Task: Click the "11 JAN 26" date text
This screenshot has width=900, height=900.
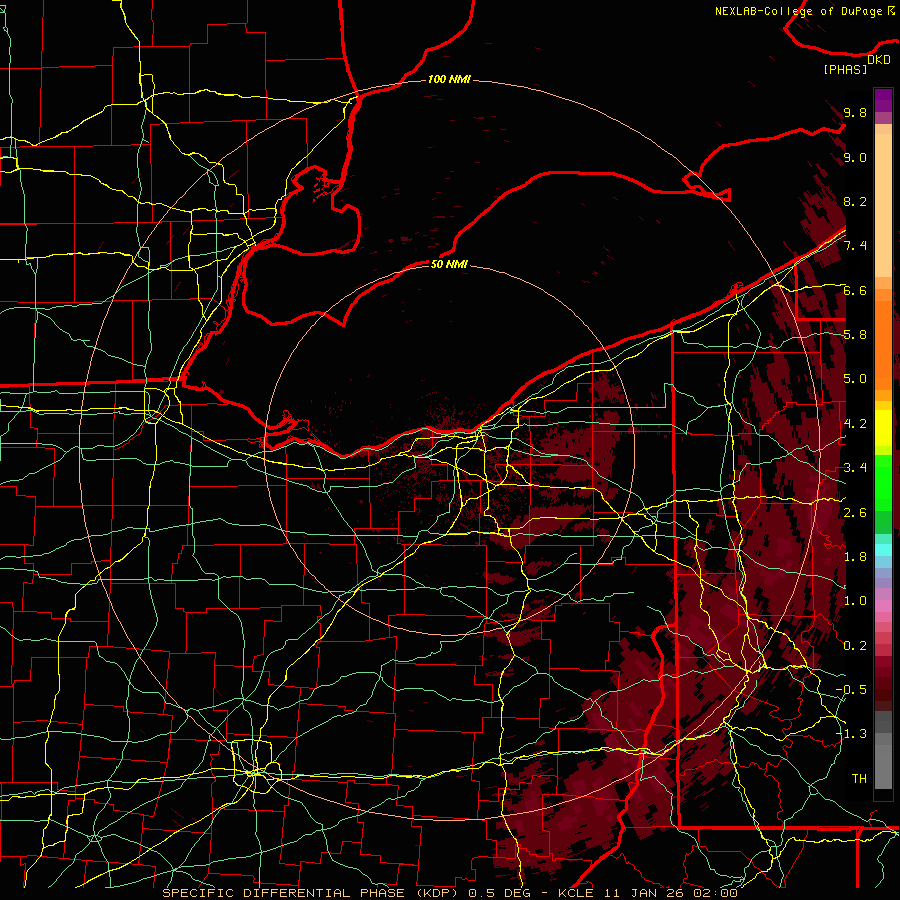Action: point(643,893)
